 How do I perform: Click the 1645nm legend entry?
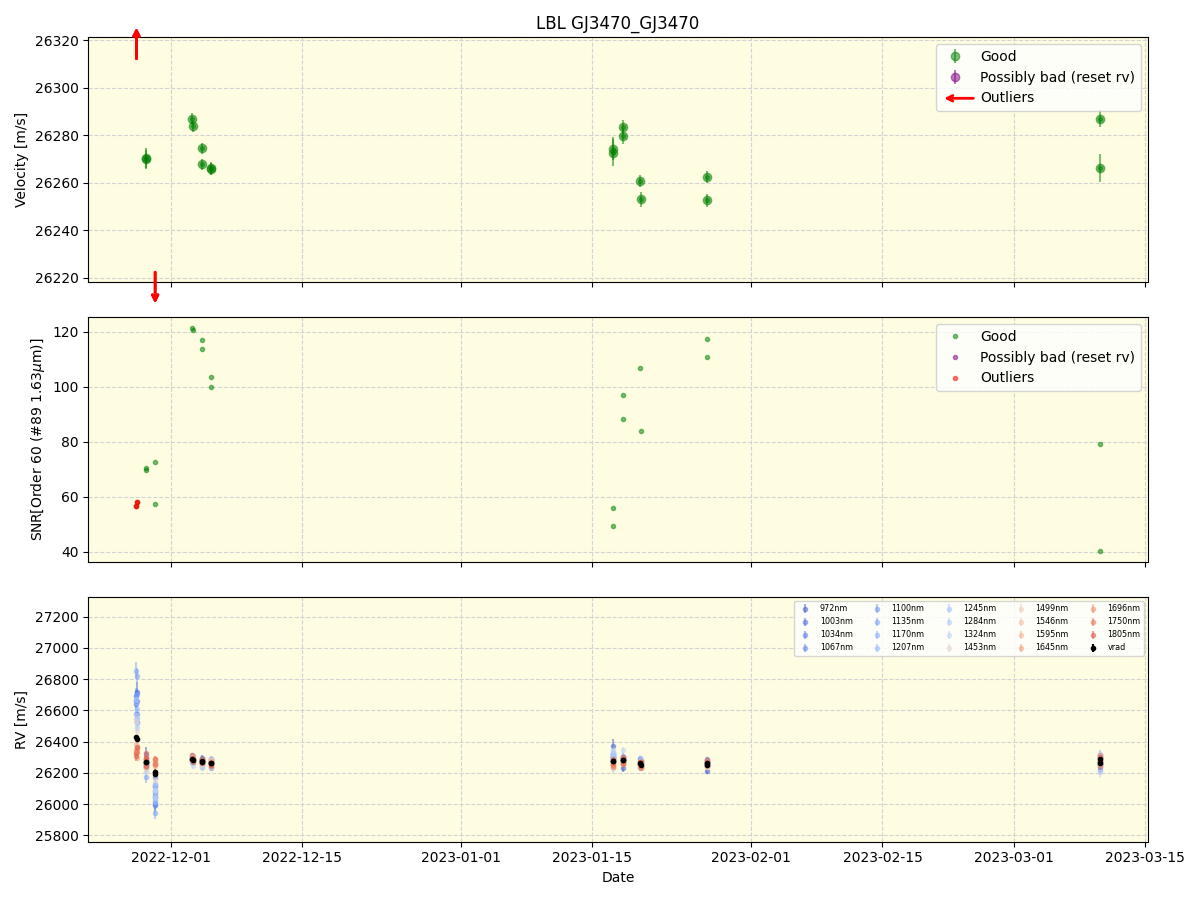1052,647
